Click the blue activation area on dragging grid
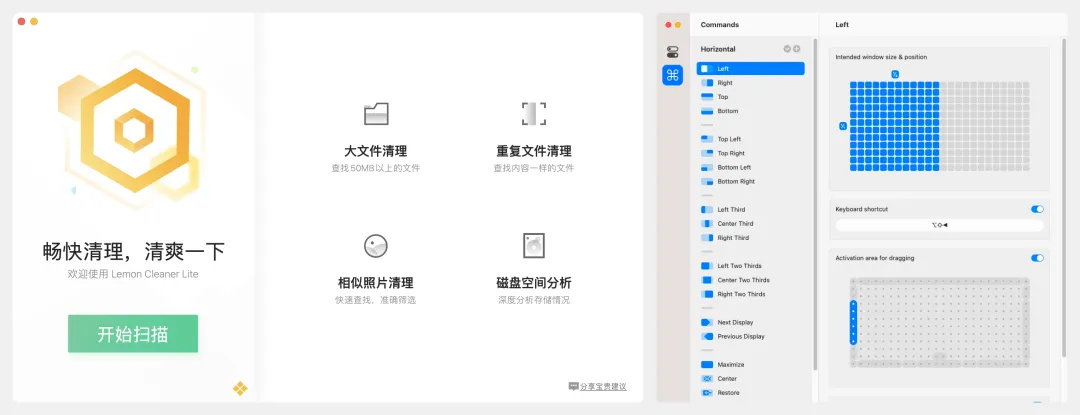1080x415 pixels. pos(853,322)
